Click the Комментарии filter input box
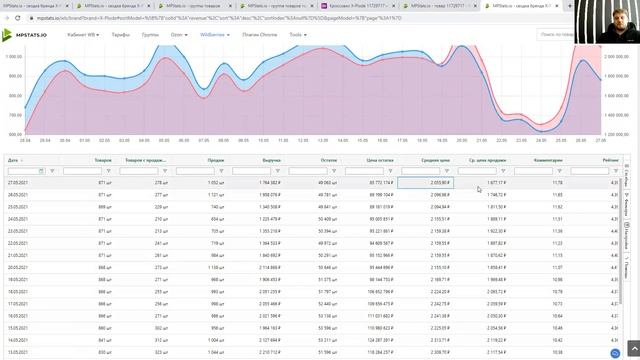 coord(533,171)
